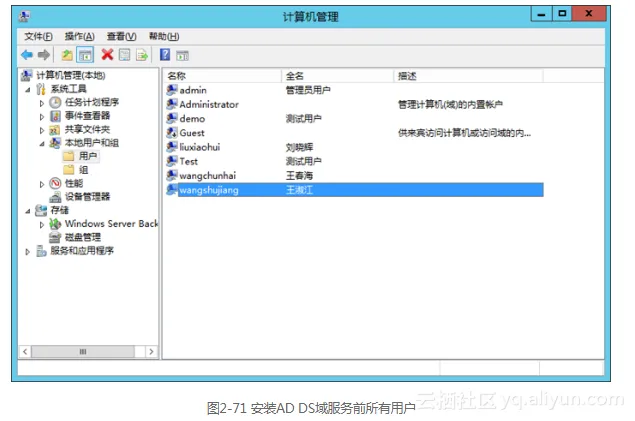Click the 事件查看器 icon in tree
The width and height of the screenshot is (635, 421).
(55, 116)
